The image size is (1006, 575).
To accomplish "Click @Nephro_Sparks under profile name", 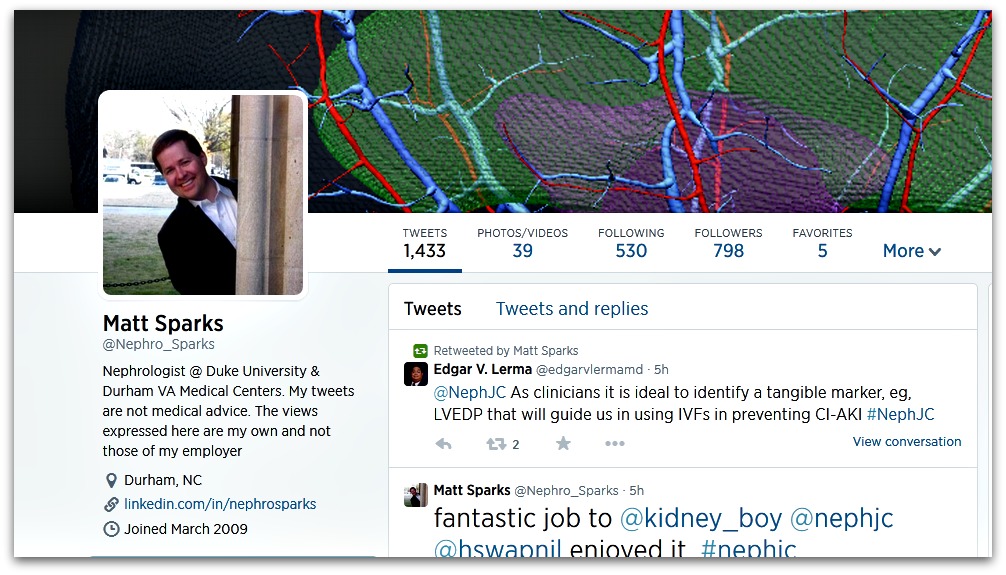I will 158,344.
